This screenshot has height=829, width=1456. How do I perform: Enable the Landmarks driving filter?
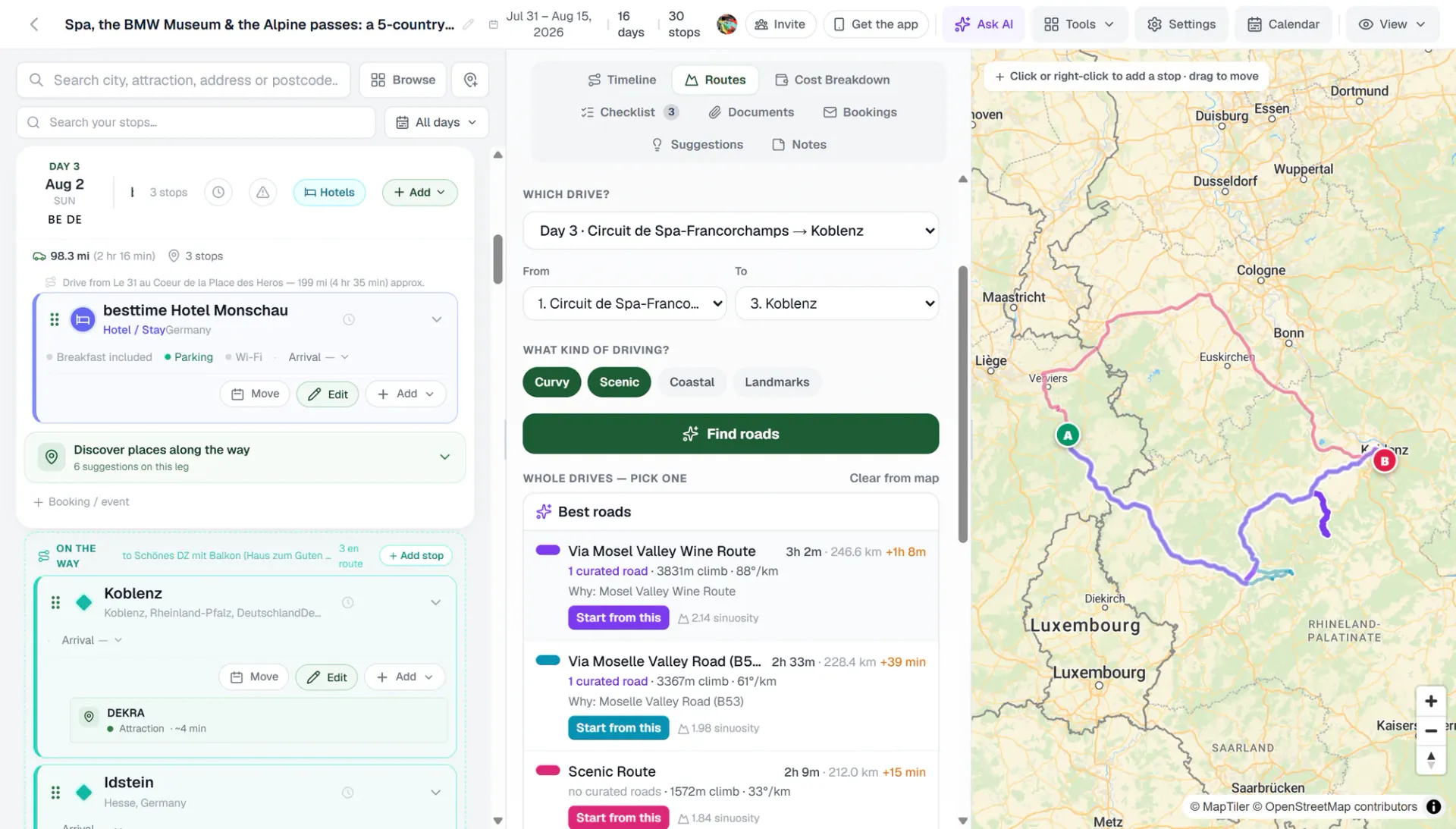coord(777,382)
